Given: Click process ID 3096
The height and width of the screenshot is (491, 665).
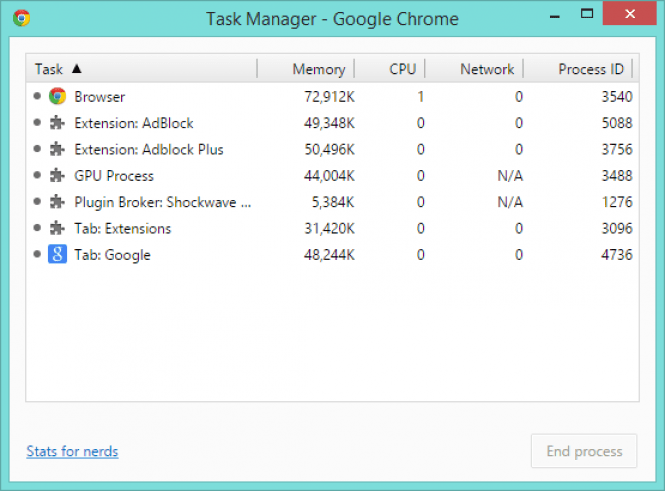Looking at the screenshot, I should [x=617, y=229].
